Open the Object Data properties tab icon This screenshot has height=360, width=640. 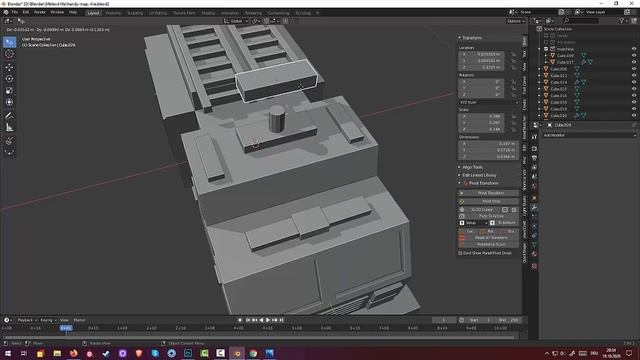click(534, 244)
